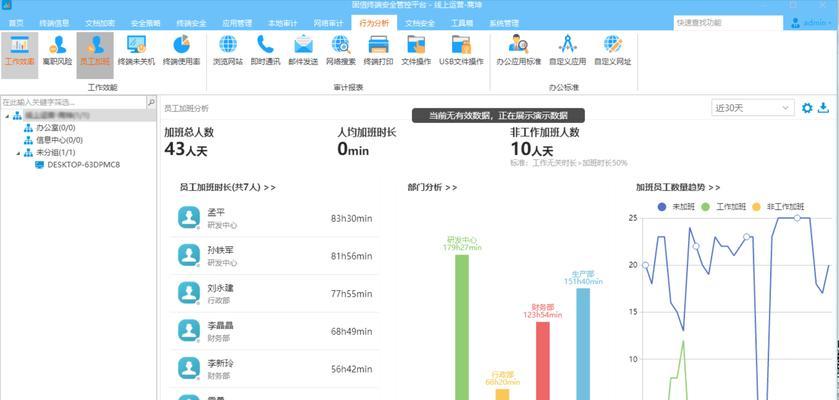Click the green 研发中心 bar
Image resolution: width=839 pixels, height=400 pixels.
click(462, 327)
